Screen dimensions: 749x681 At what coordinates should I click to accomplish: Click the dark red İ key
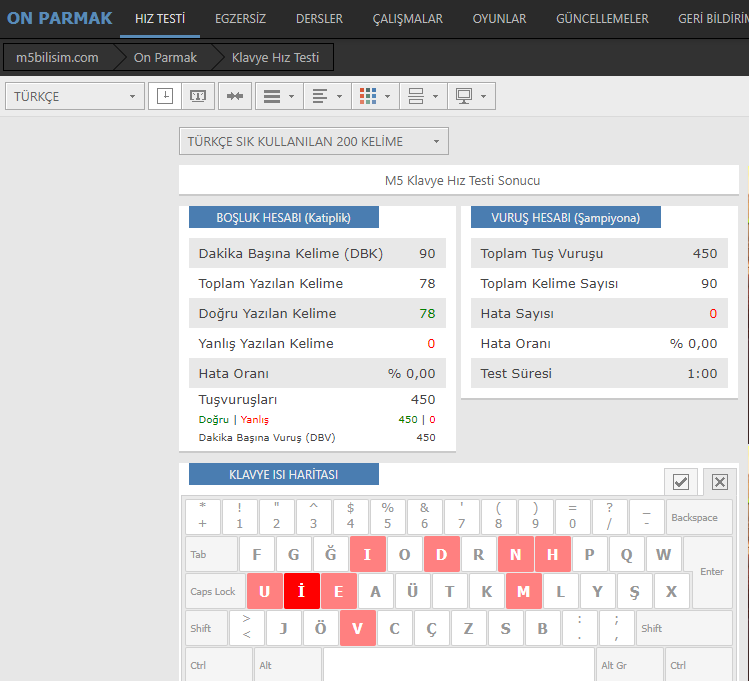301,591
